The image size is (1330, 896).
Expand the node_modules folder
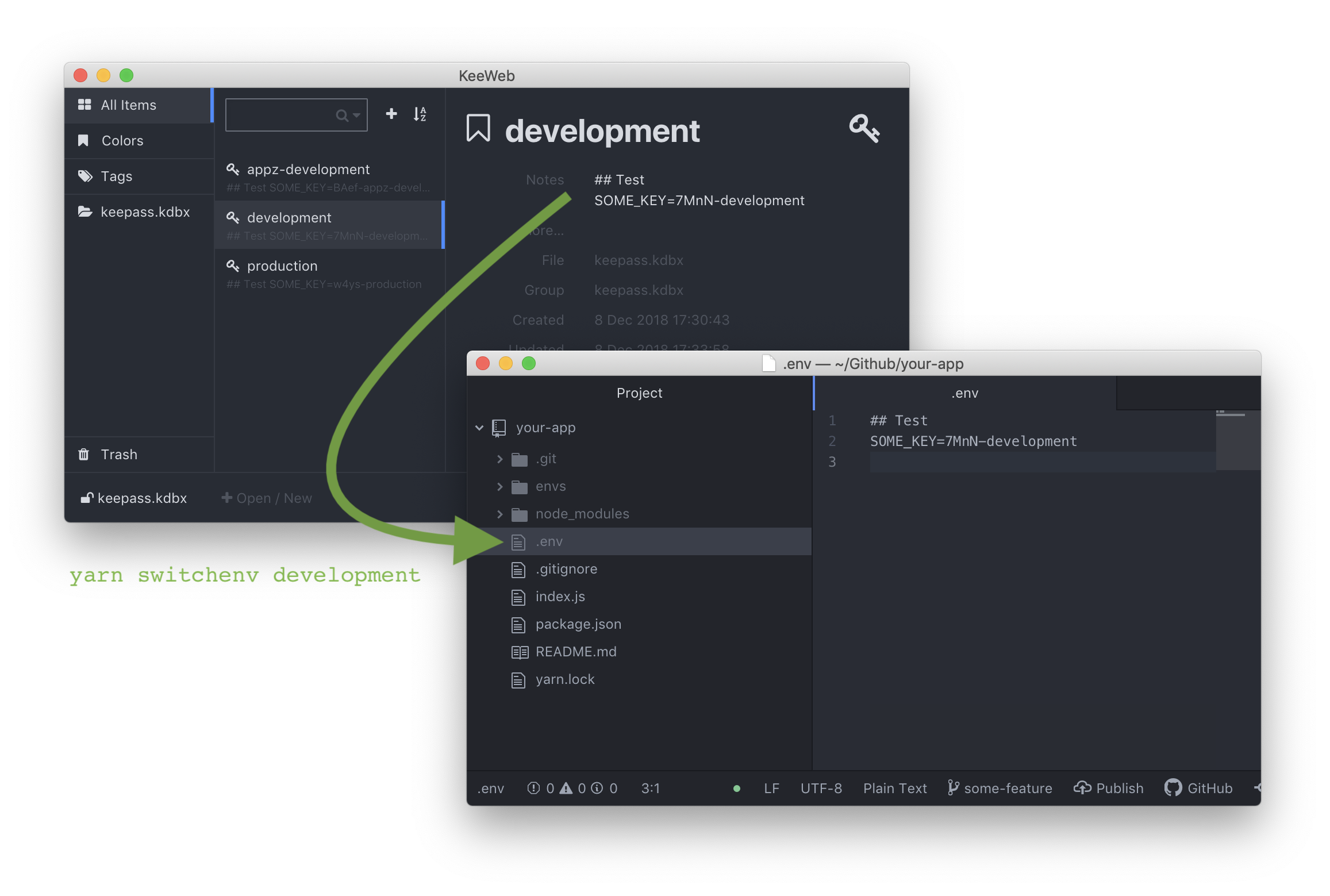click(499, 514)
